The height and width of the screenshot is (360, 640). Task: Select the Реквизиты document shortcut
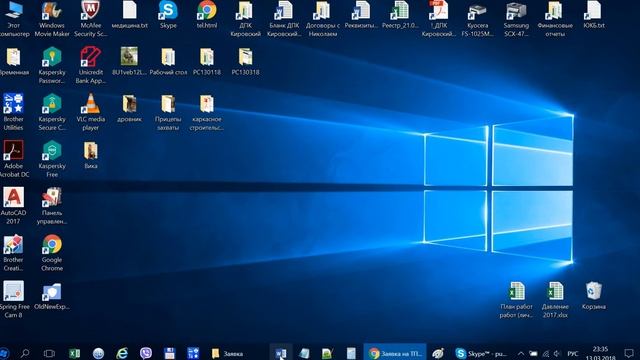(x=361, y=16)
